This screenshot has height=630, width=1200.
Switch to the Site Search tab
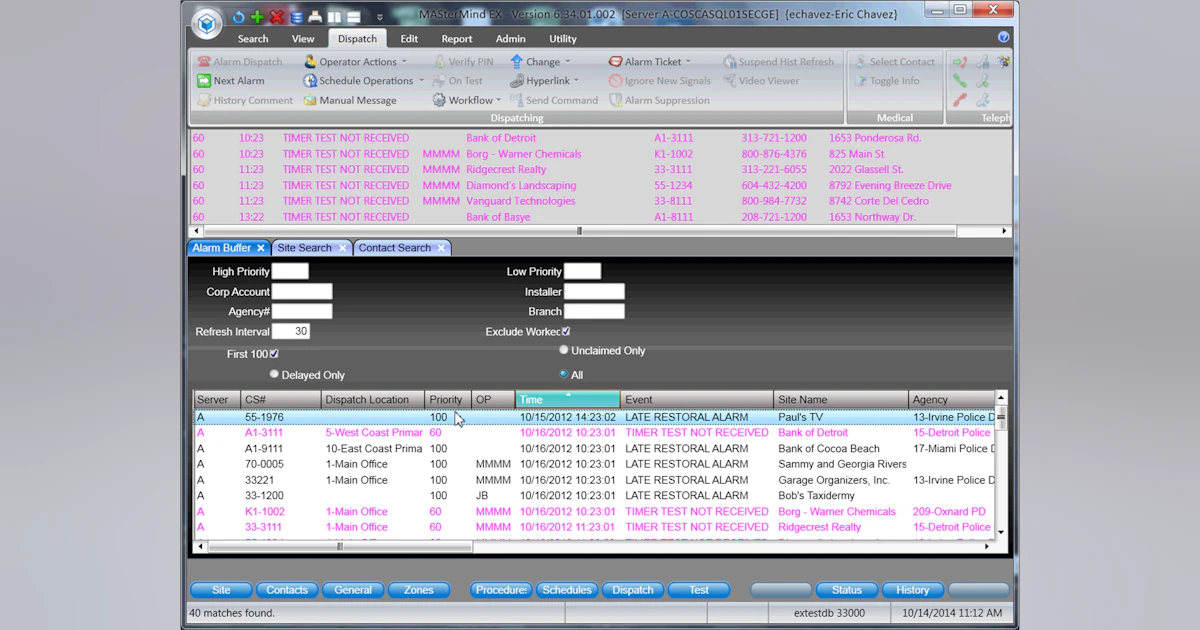coord(304,247)
